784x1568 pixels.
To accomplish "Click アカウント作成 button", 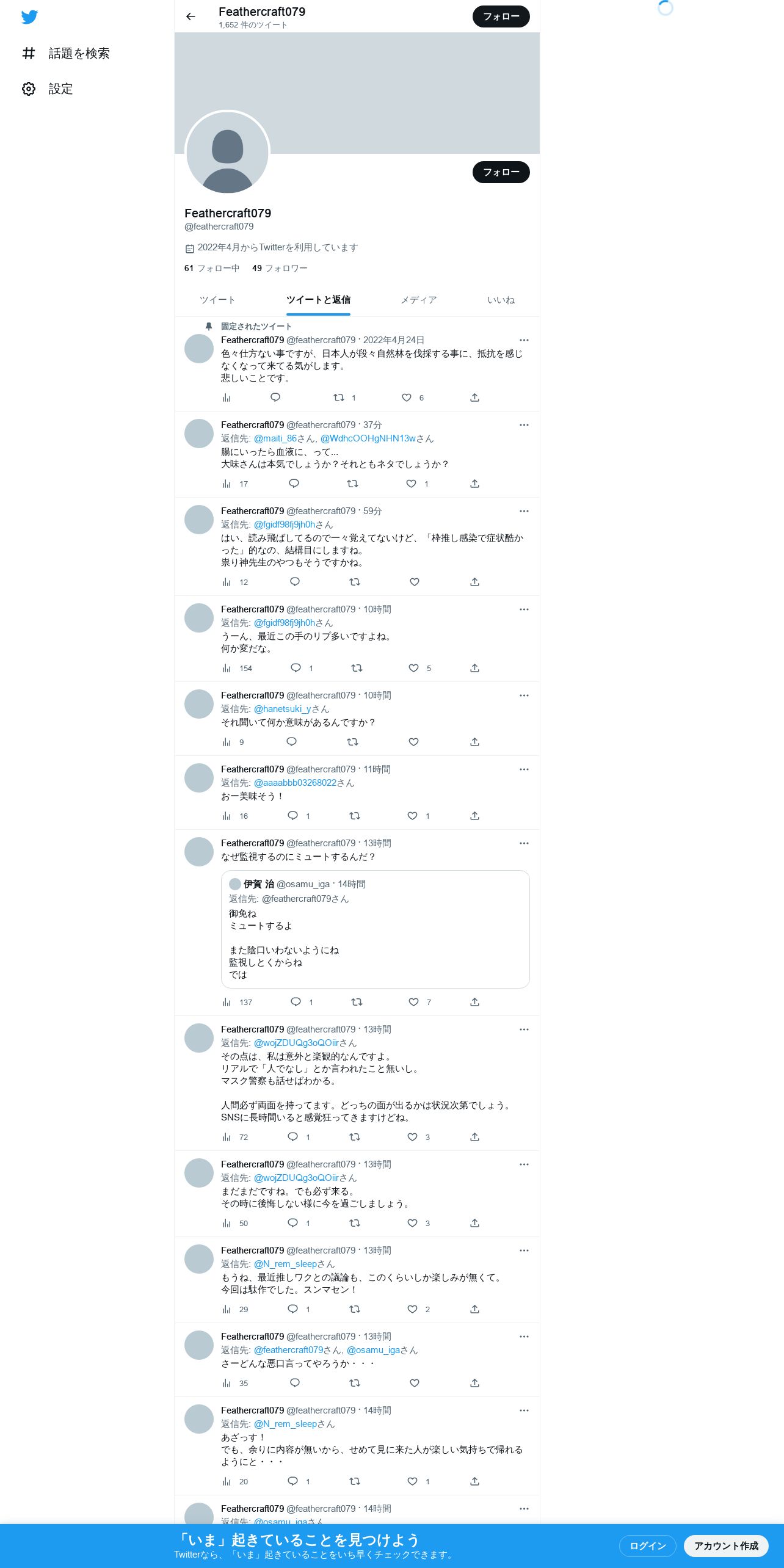I will click(726, 1546).
